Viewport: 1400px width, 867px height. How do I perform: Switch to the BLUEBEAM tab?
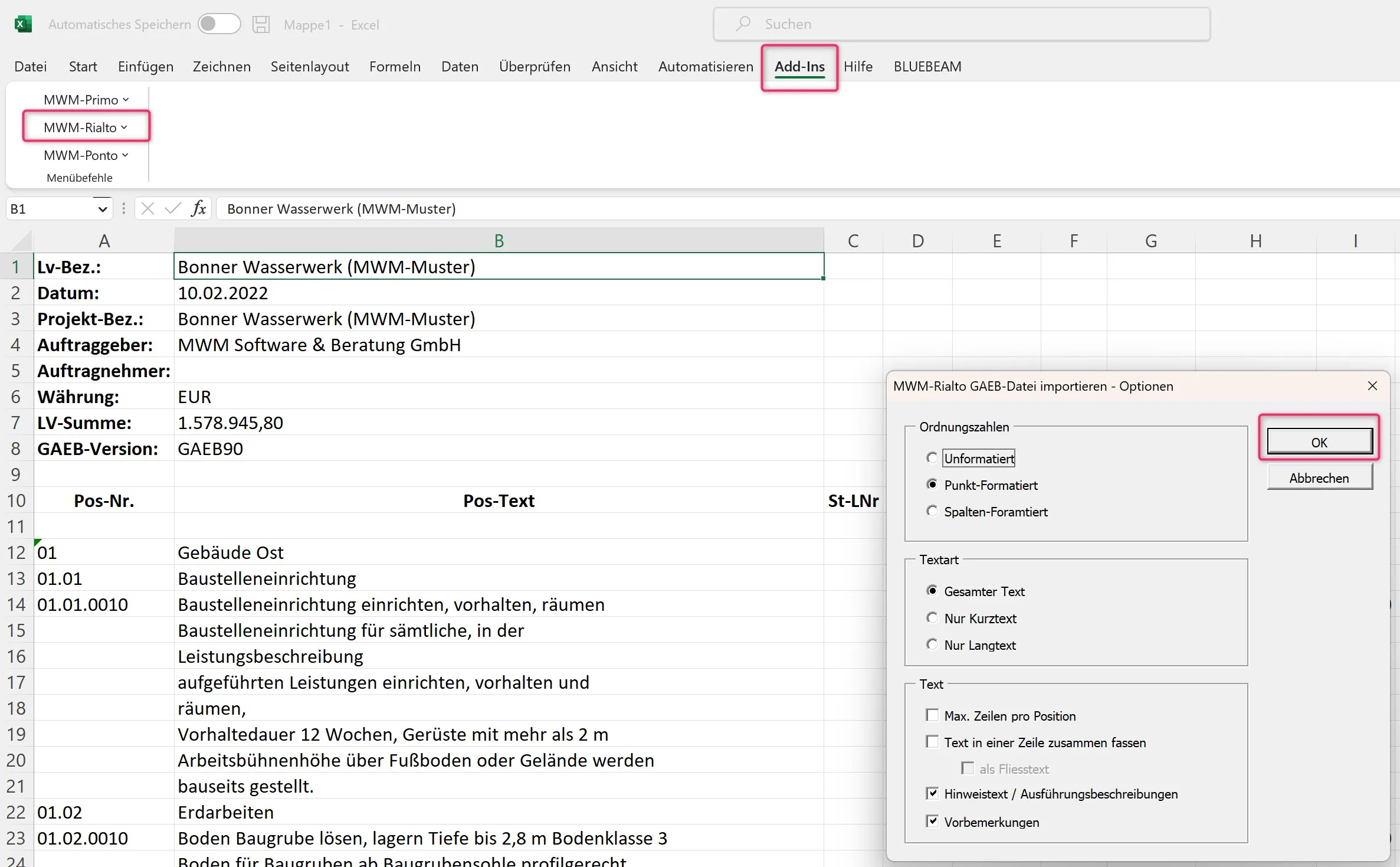927,66
